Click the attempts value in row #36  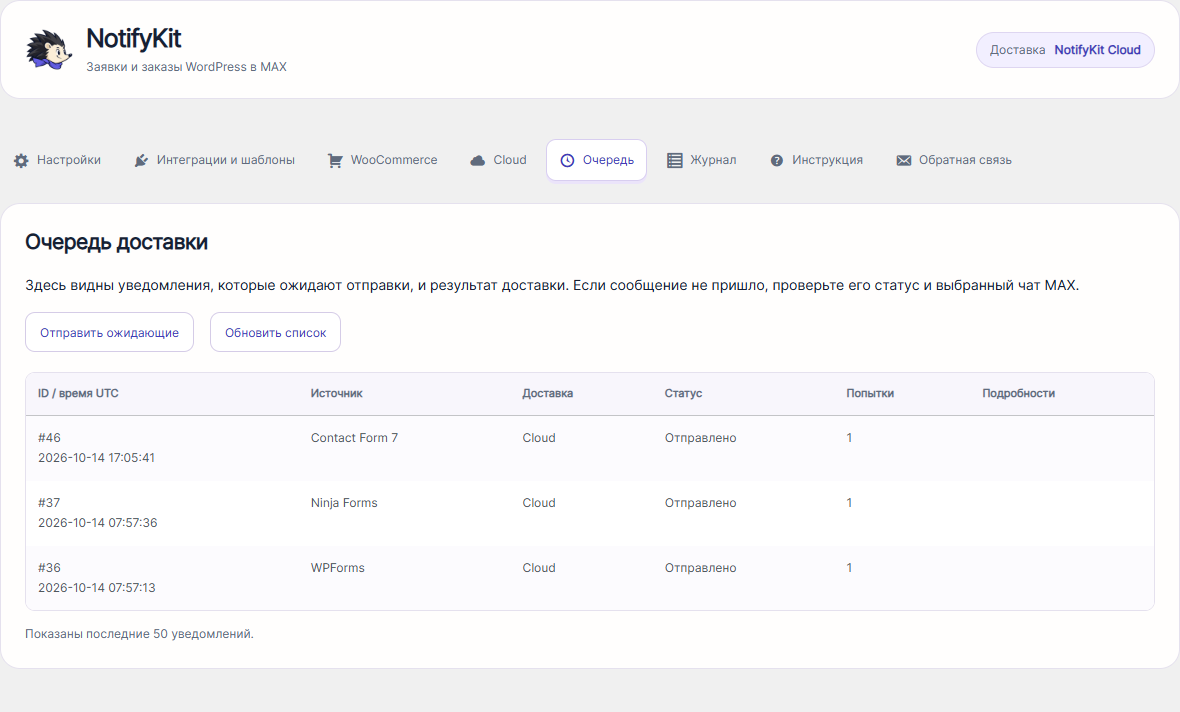pyautogui.click(x=849, y=567)
